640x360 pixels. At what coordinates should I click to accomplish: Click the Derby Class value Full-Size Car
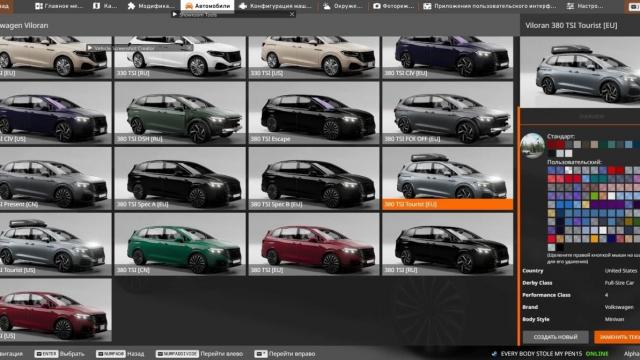(619, 283)
